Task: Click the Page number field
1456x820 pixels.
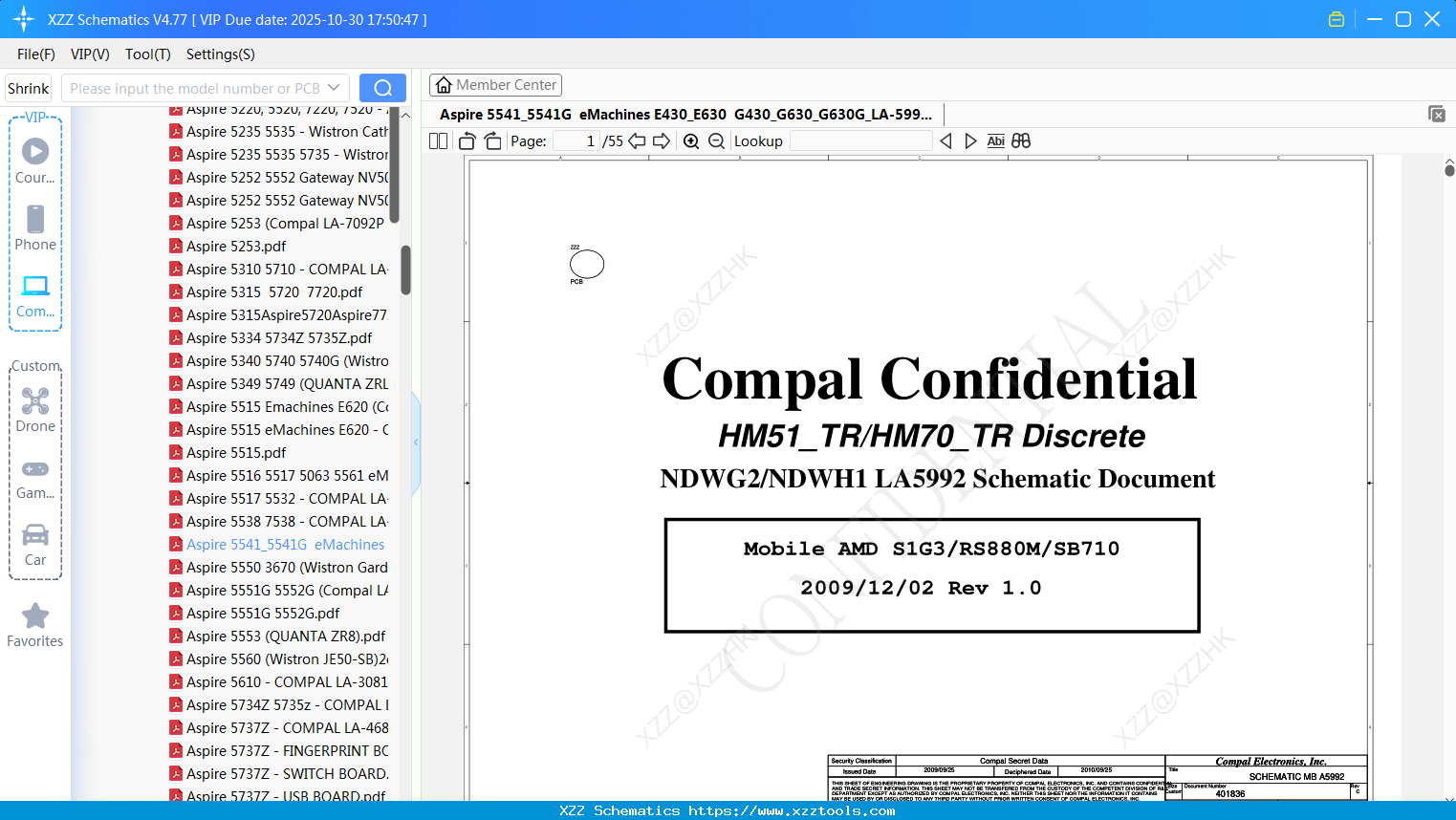Action: (576, 141)
